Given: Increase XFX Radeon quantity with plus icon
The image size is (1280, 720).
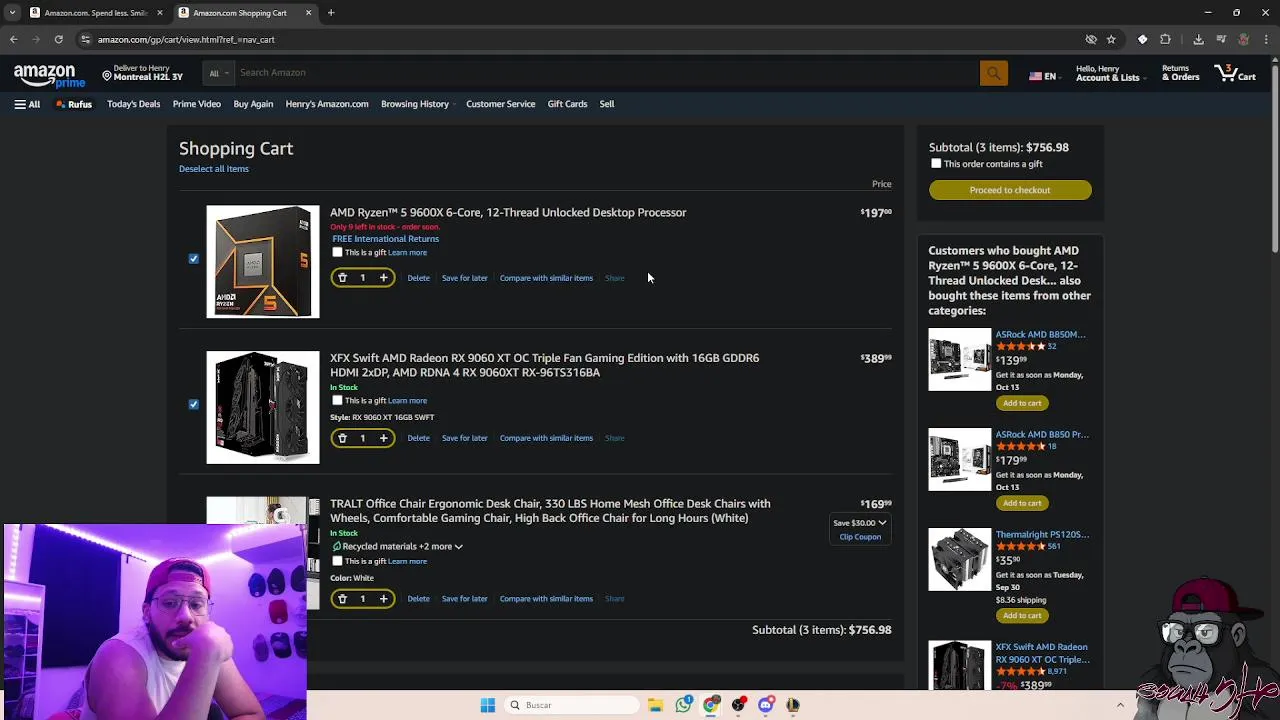Looking at the screenshot, I should [383, 438].
